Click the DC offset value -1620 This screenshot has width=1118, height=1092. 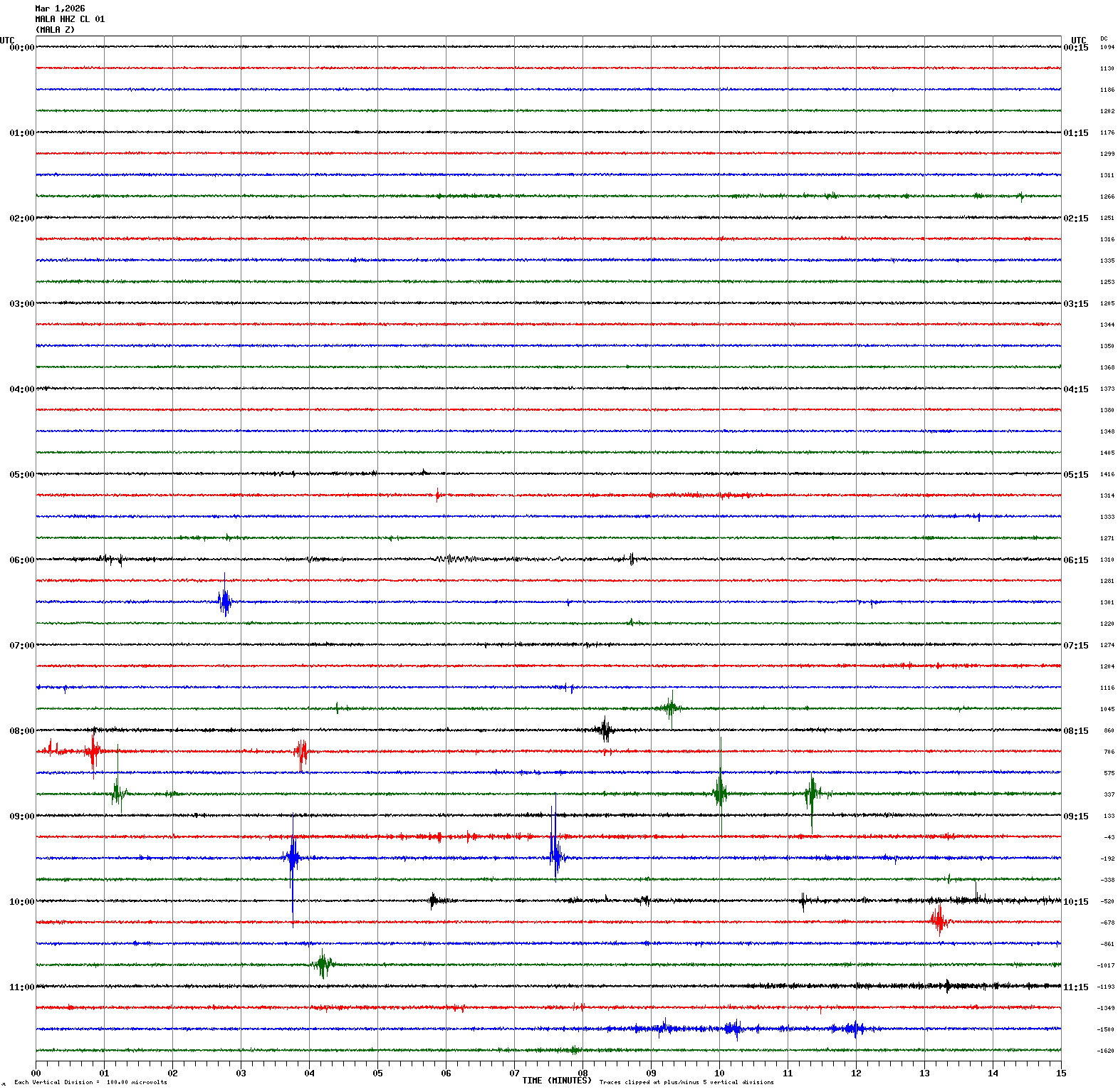(1106, 1051)
